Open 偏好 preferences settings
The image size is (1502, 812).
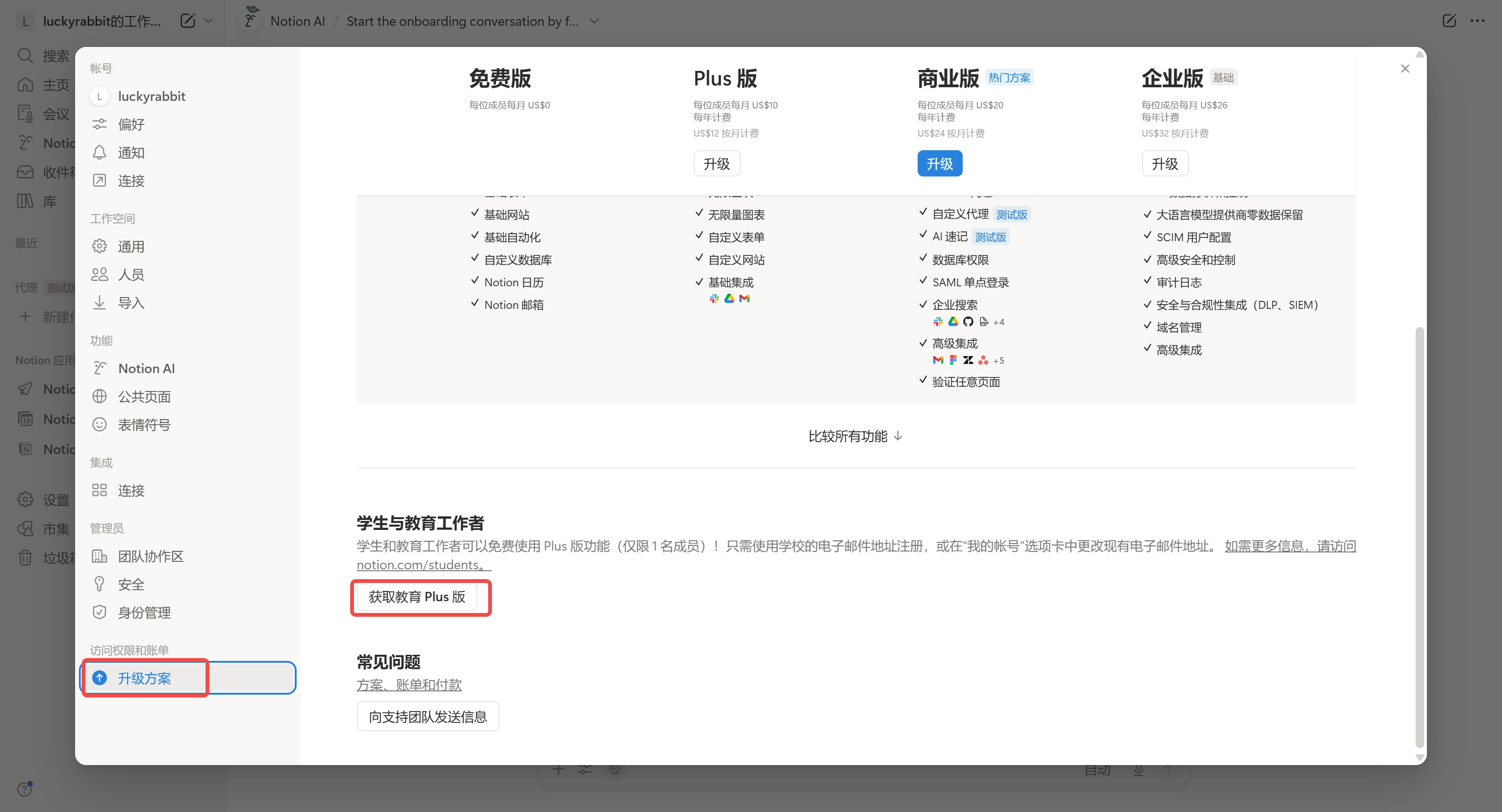coord(188,124)
